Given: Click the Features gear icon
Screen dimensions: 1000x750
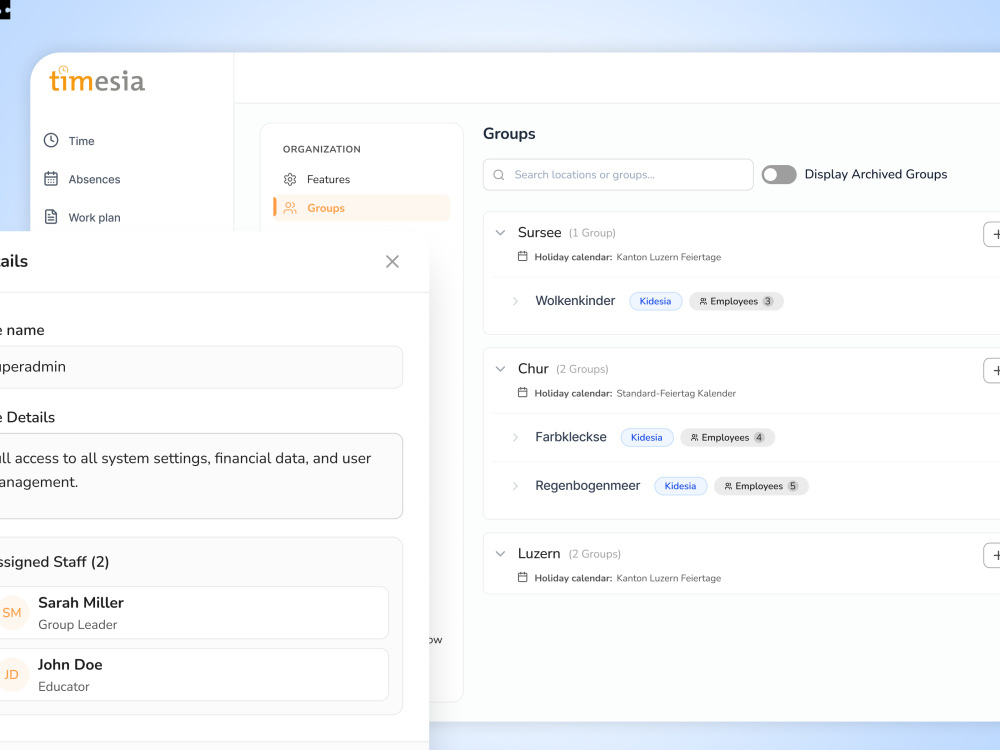Looking at the screenshot, I should [290, 179].
